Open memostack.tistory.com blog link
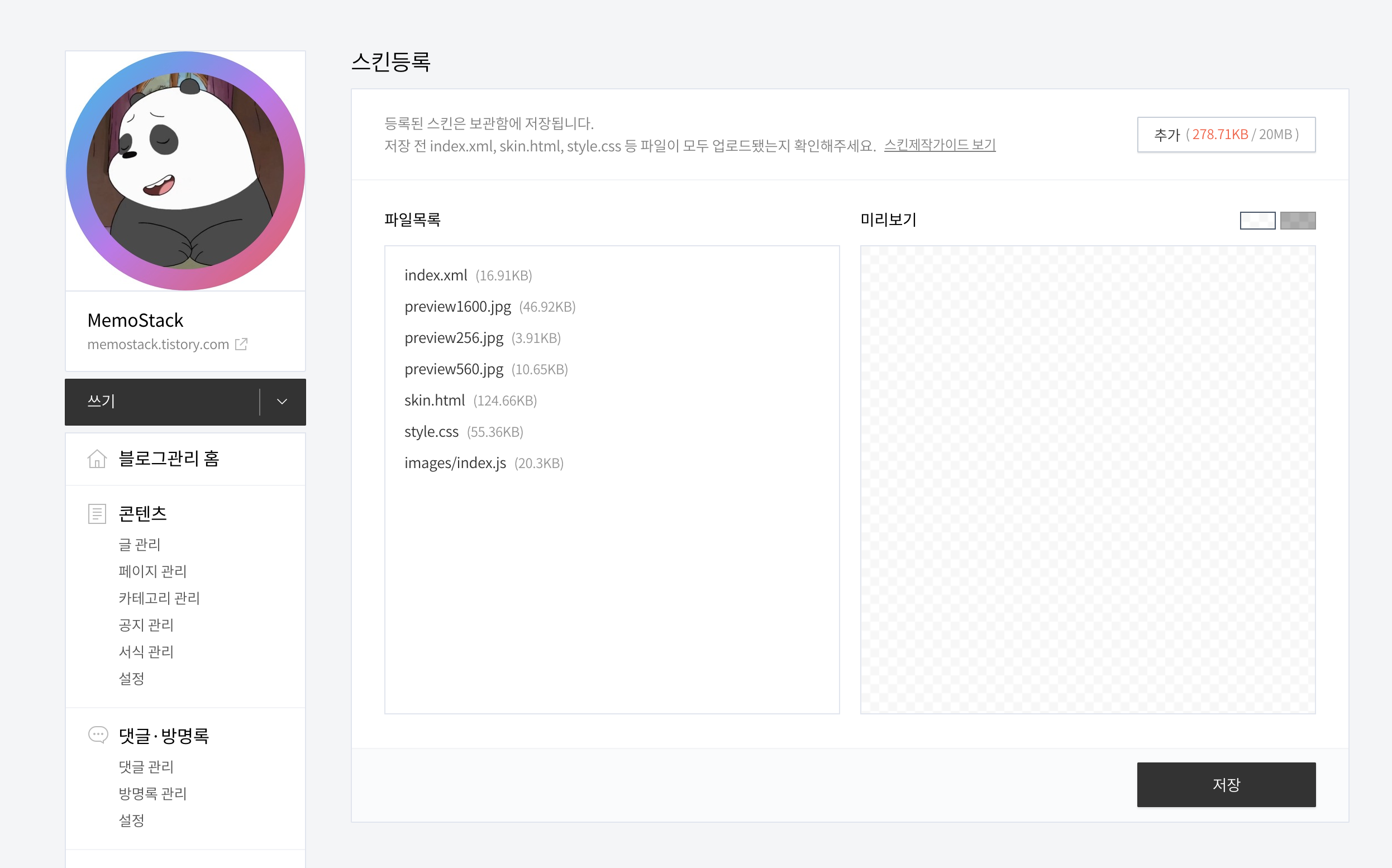This screenshot has height=868, width=1392. point(158,345)
